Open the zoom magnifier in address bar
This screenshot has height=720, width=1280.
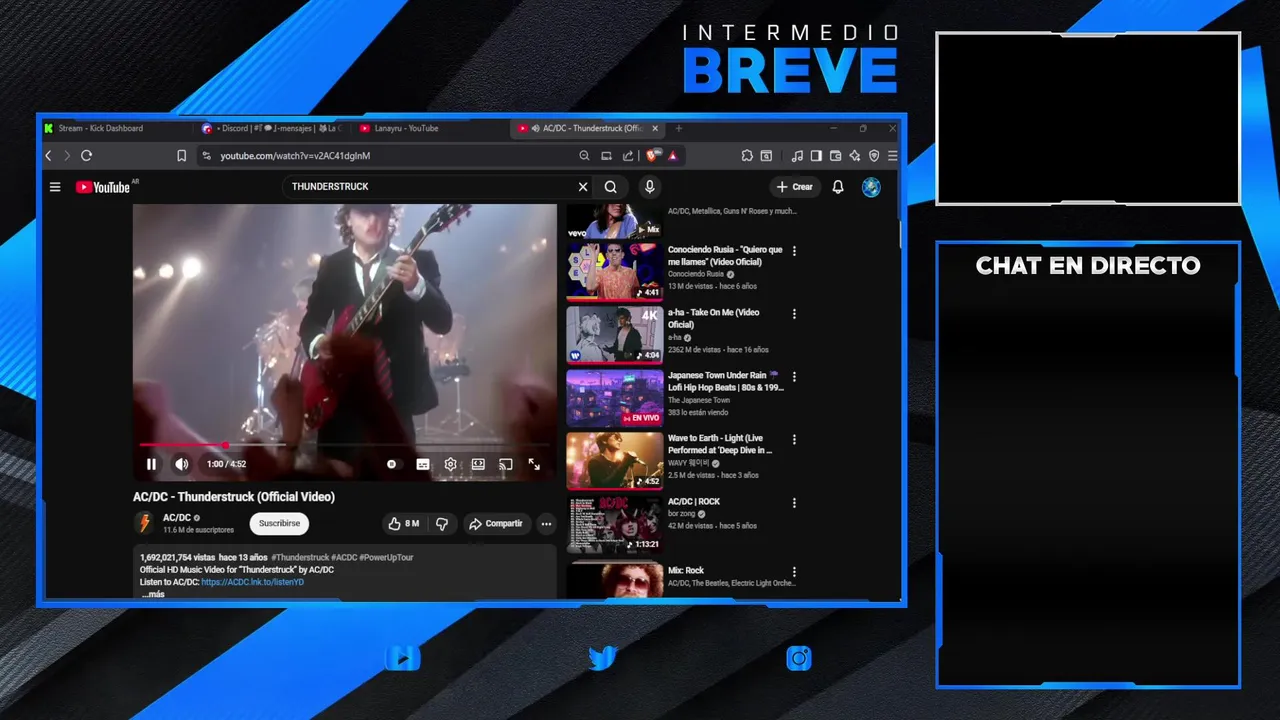584,156
